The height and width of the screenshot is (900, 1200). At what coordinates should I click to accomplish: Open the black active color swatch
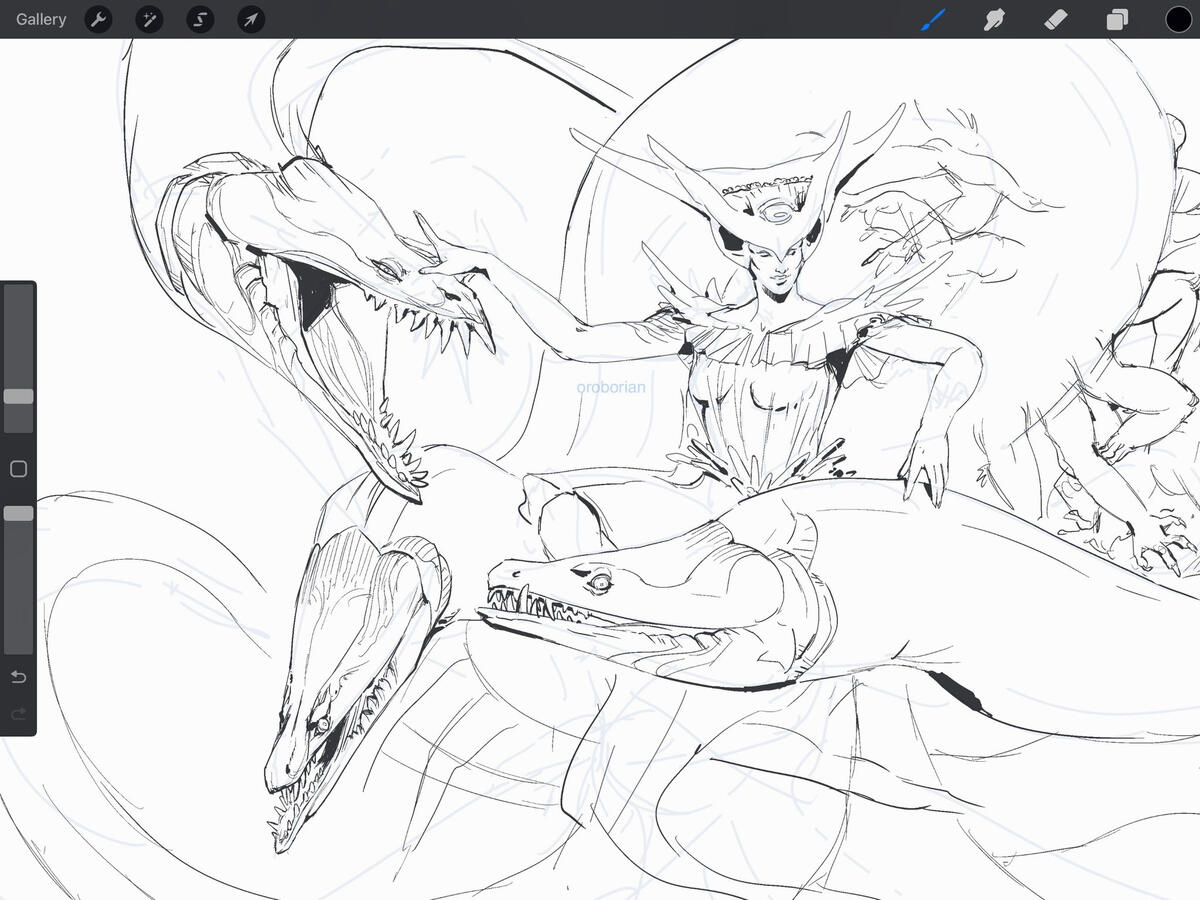click(1178, 19)
